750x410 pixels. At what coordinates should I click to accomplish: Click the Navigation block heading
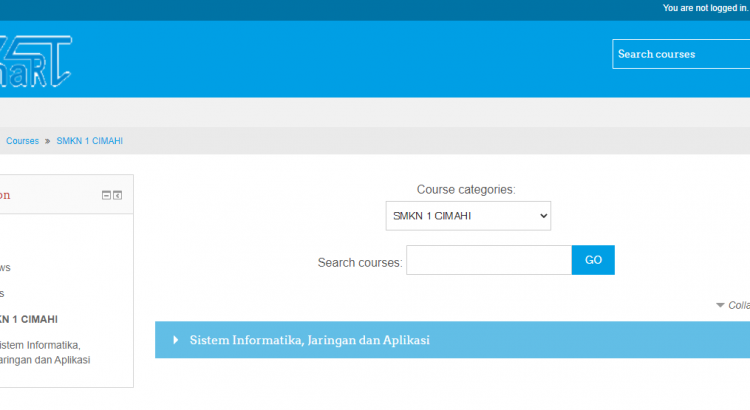pyautogui.click(x=5, y=195)
